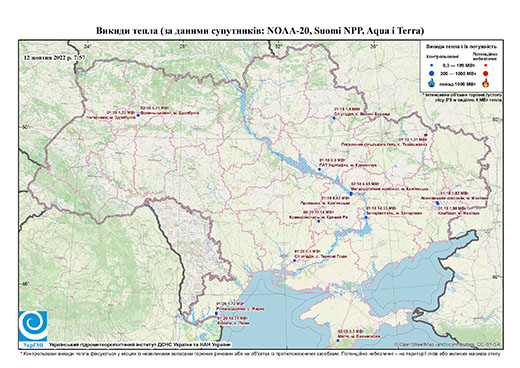This screenshot has height=368, width=520.
Task: Select the red heat marker in Luhansk region
Action: (425, 135)
